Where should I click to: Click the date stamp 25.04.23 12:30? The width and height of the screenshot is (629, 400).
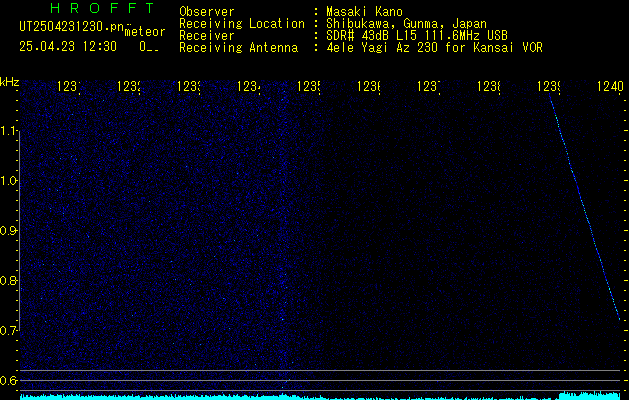(68, 47)
